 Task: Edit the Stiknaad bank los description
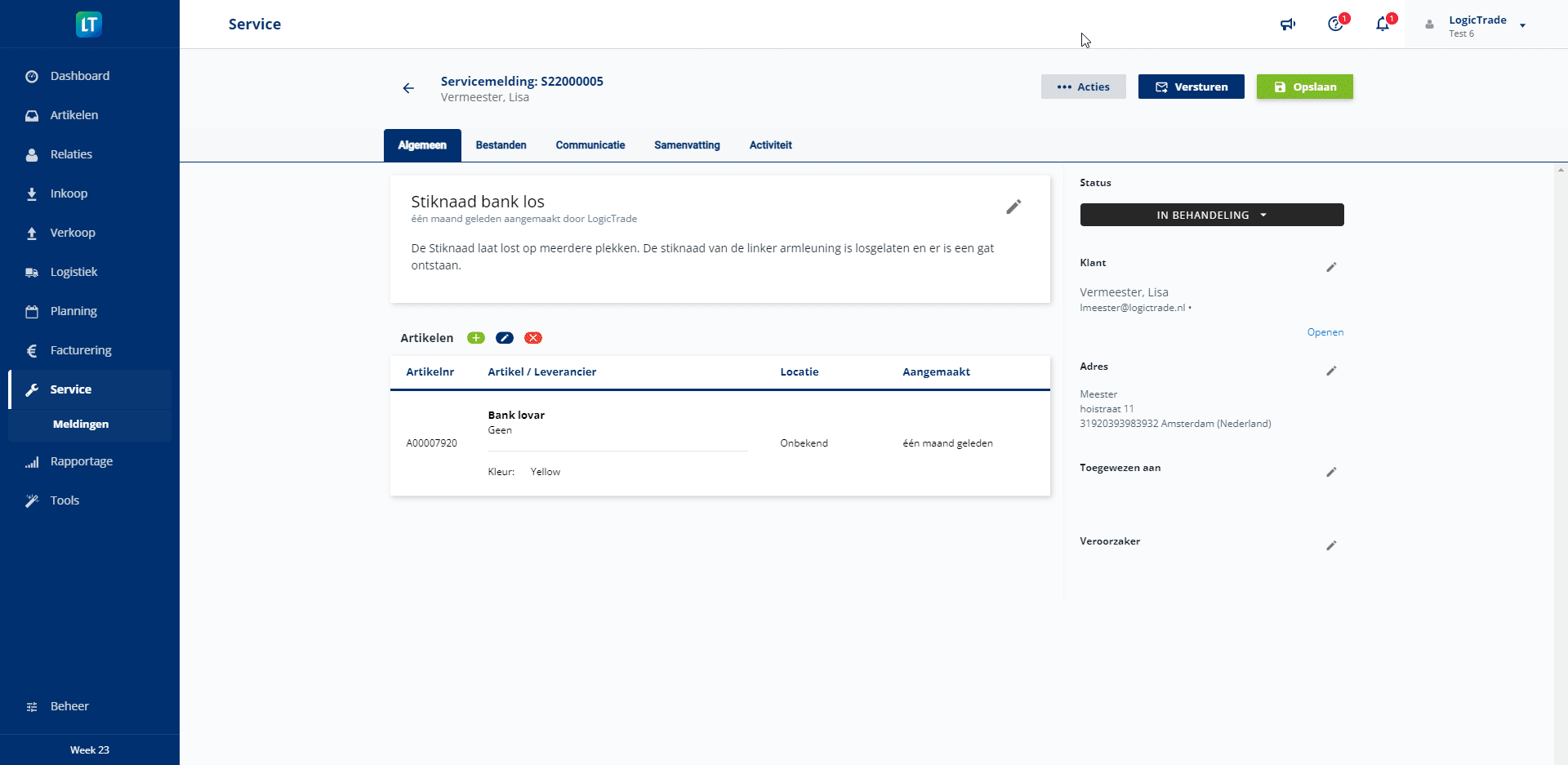click(x=1013, y=207)
